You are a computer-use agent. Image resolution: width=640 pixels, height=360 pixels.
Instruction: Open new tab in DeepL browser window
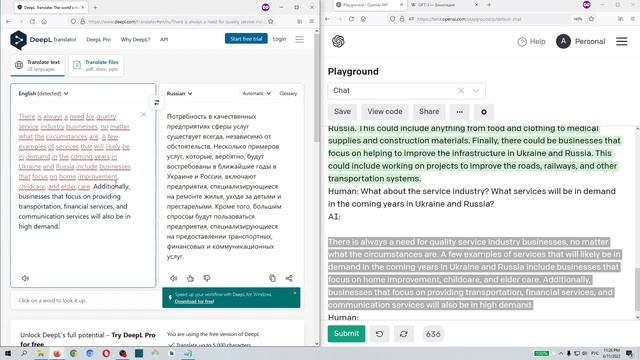click(95, 7)
